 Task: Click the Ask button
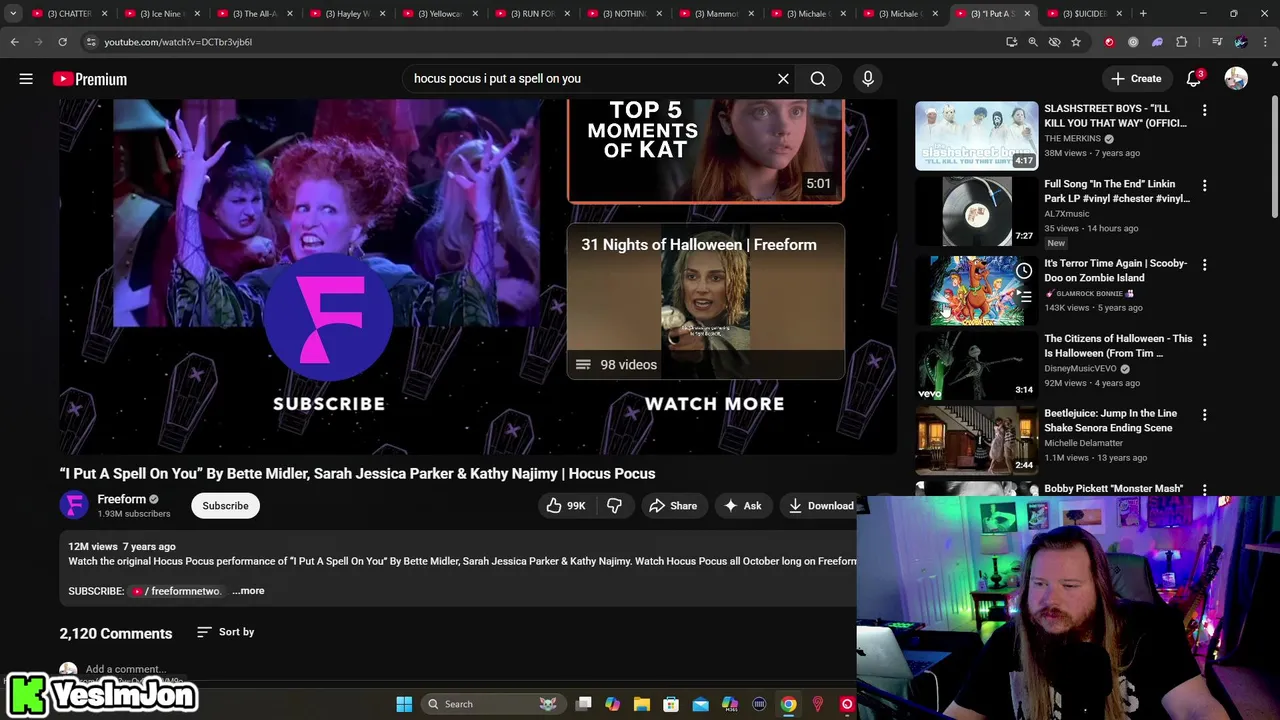(x=743, y=506)
